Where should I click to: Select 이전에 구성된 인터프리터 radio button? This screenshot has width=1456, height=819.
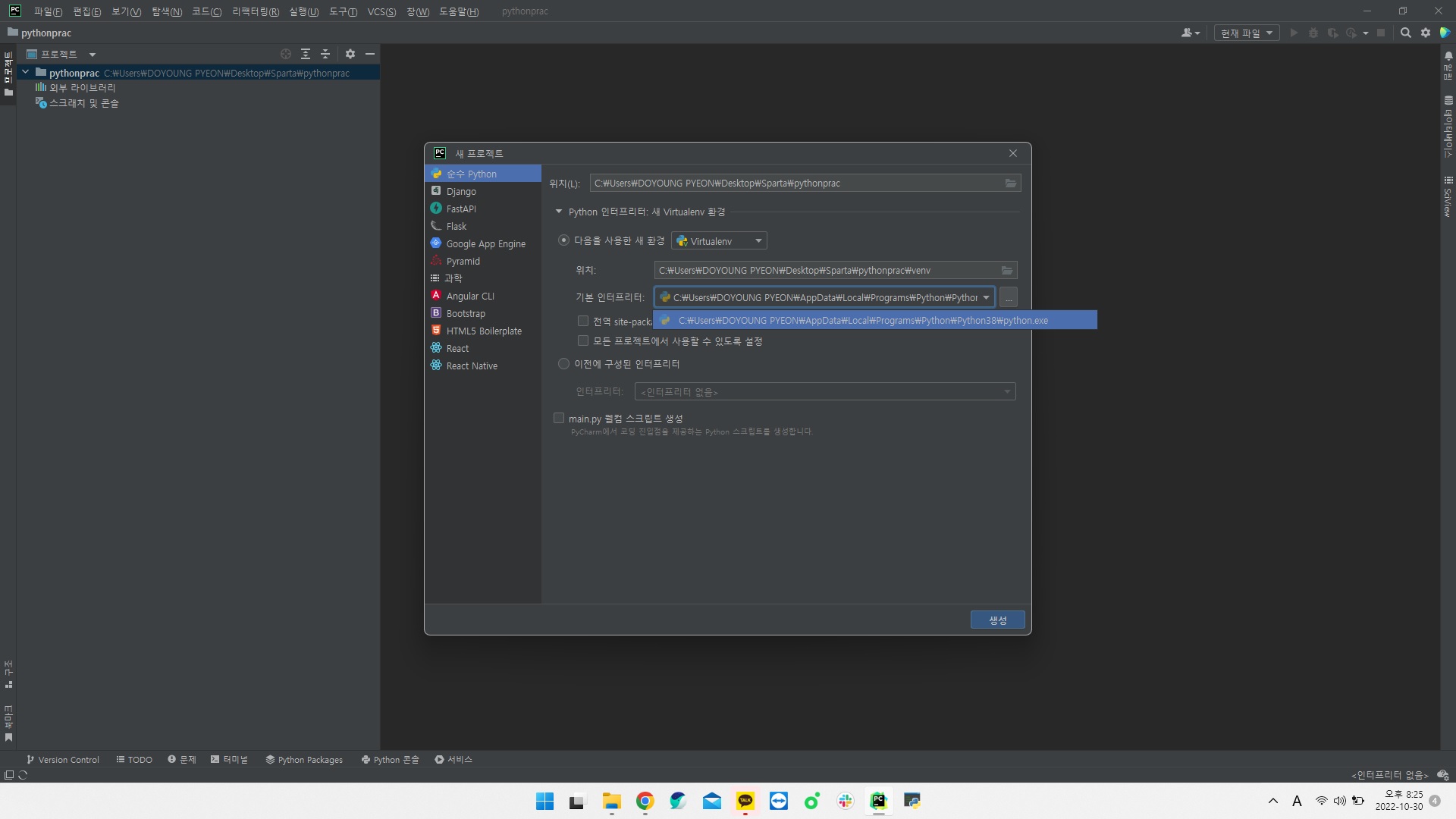[x=563, y=364]
